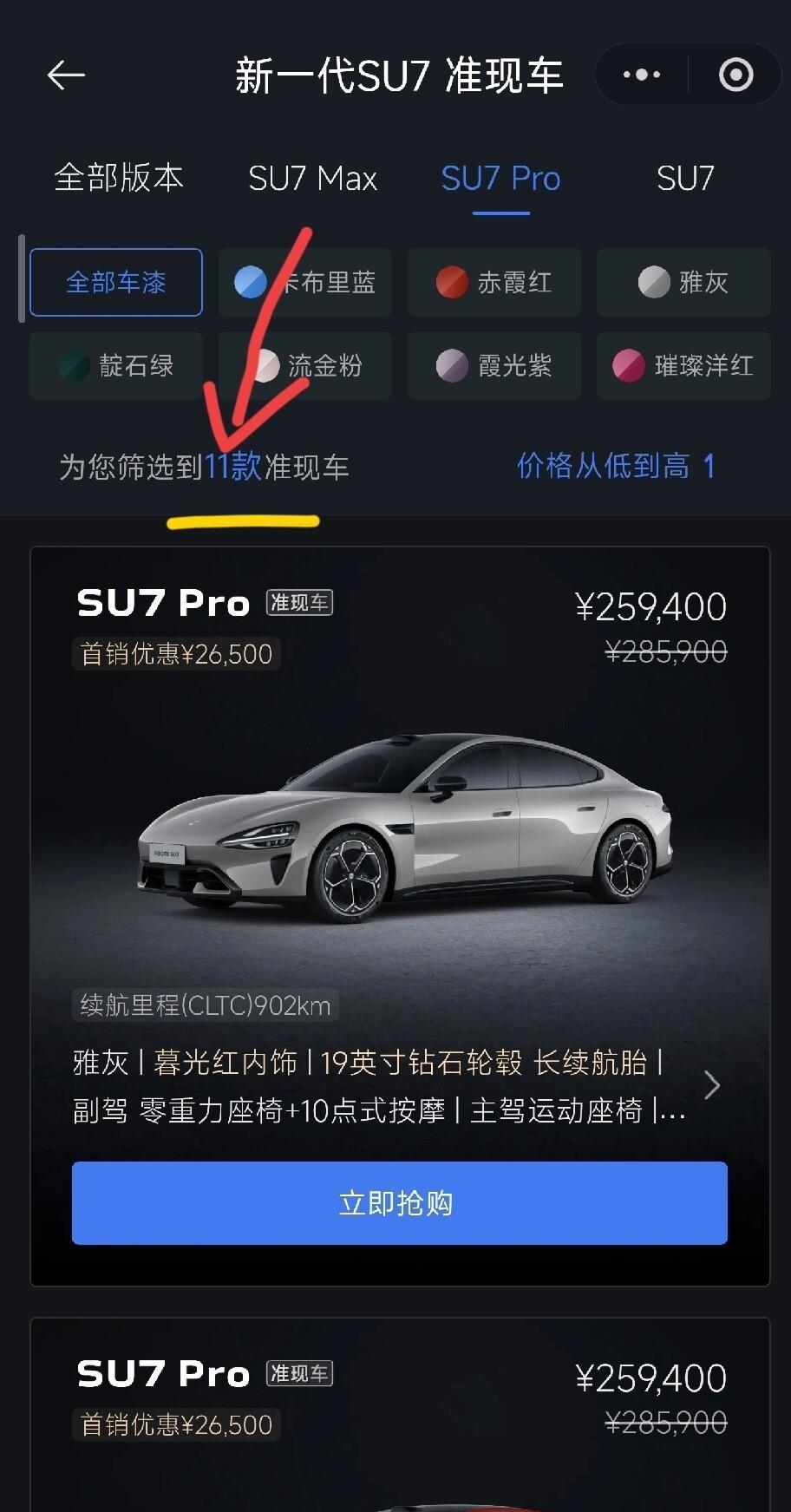This screenshot has height=1512, width=791.
Task: Tap the mini-program close target icon
Action: point(735,75)
